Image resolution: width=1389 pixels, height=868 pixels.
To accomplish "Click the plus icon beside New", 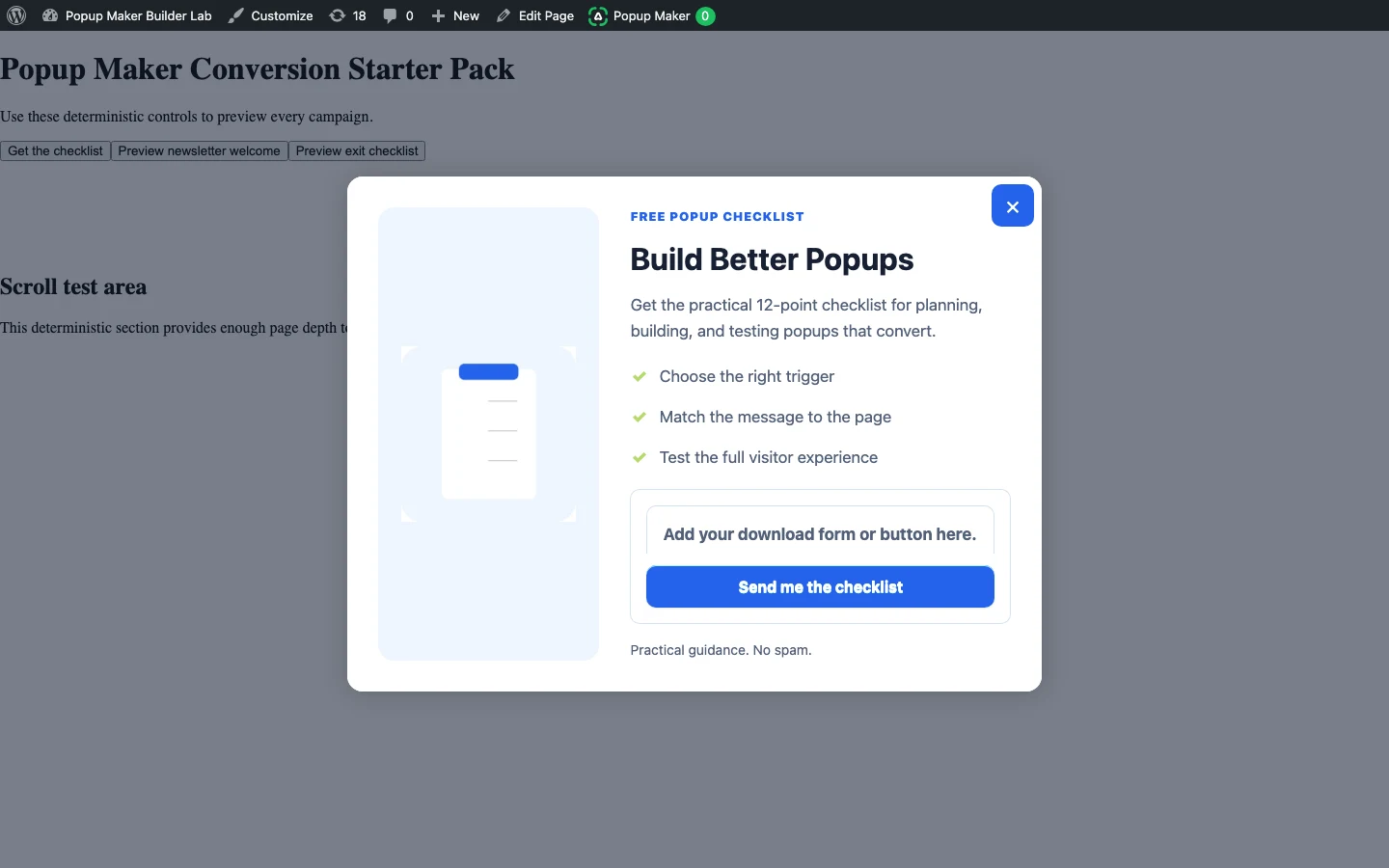I will (x=438, y=15).
